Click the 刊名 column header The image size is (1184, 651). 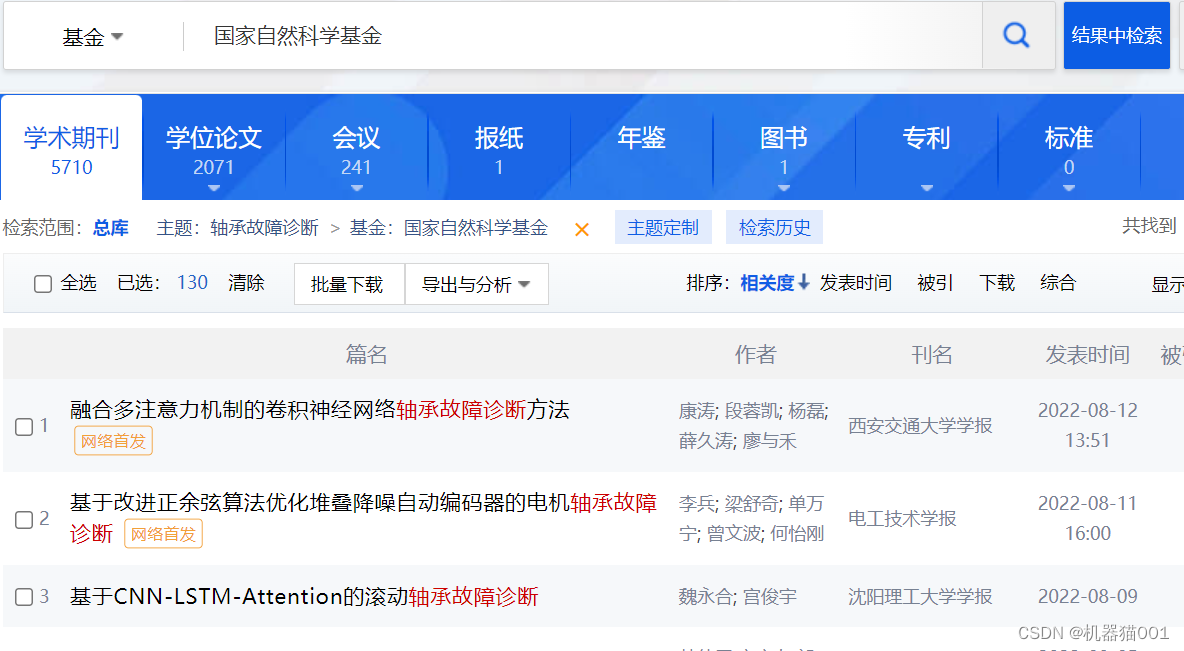(x=932, y=354)
